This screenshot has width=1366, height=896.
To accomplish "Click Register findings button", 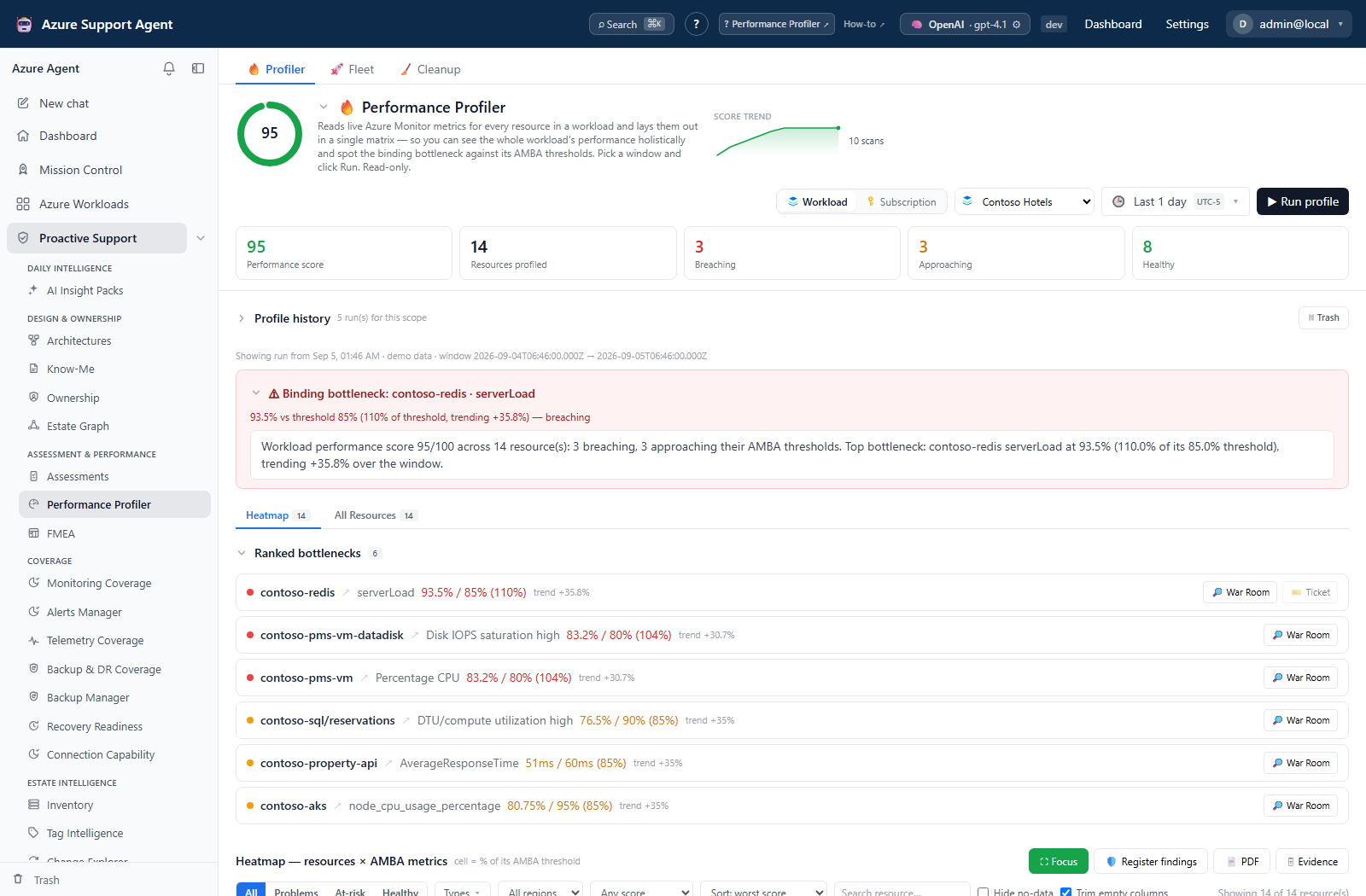I will click(x=1151, y=861).
